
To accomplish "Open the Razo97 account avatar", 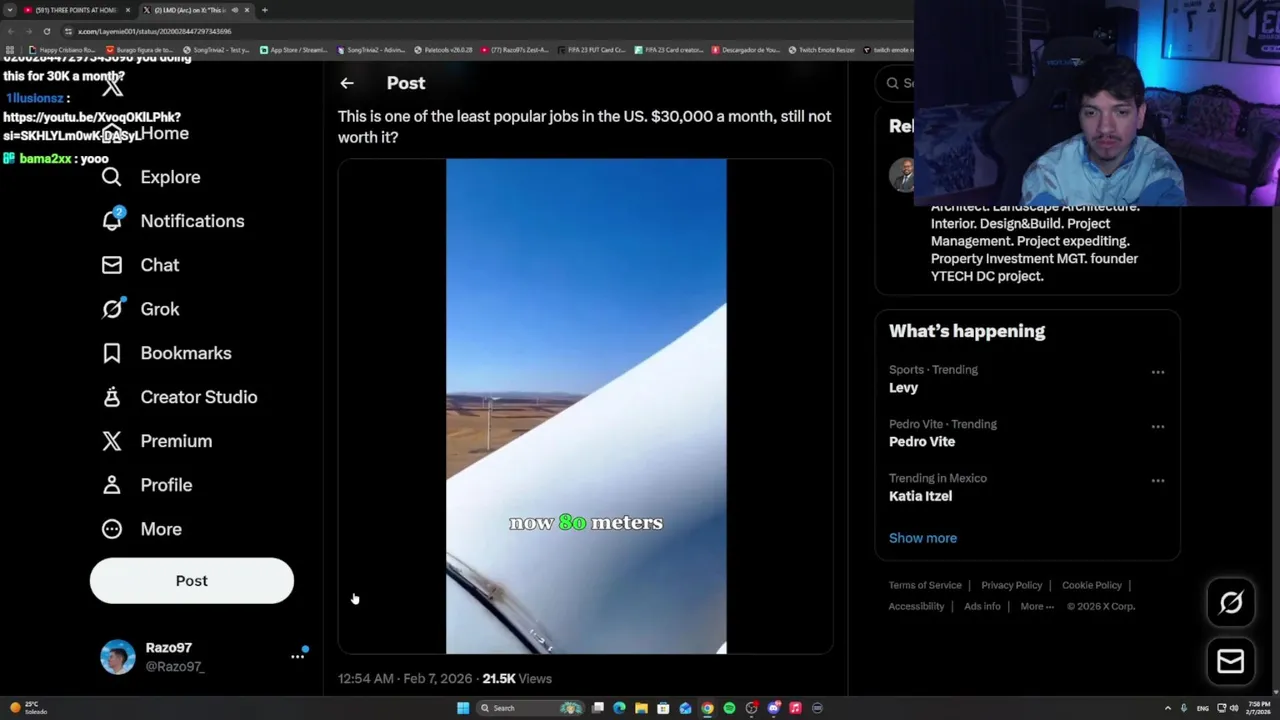I will 118,657.
